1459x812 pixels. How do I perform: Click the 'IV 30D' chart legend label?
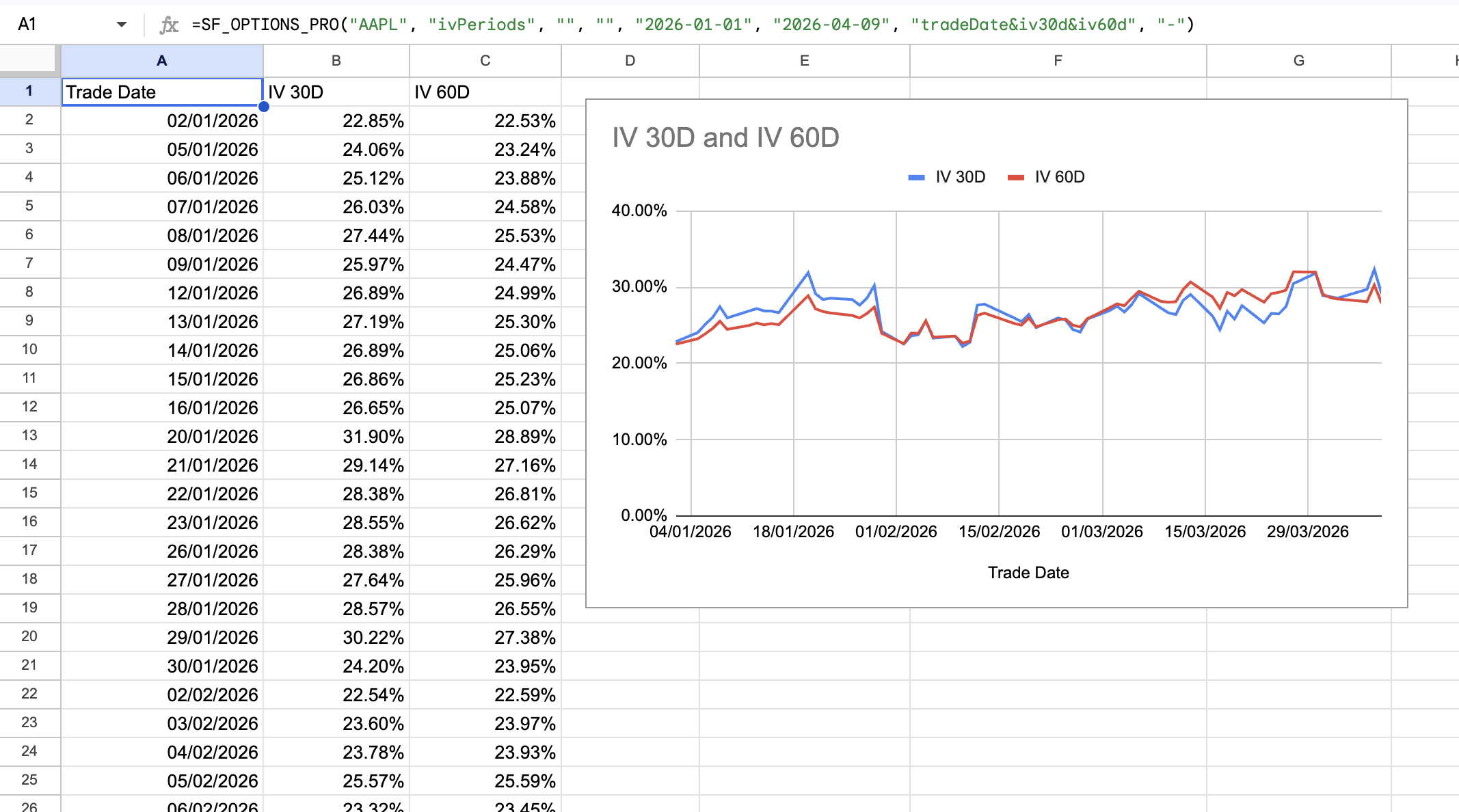[961, 177]
